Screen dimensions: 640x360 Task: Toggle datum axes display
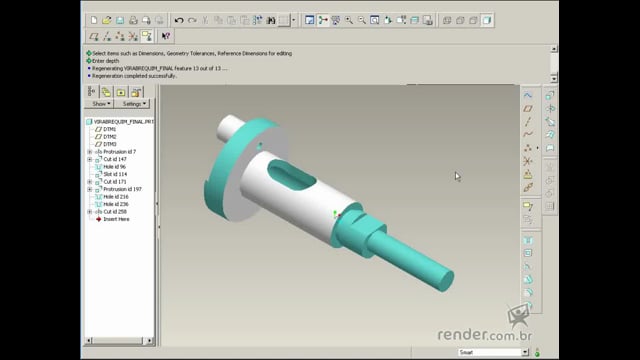pos(107,36)
